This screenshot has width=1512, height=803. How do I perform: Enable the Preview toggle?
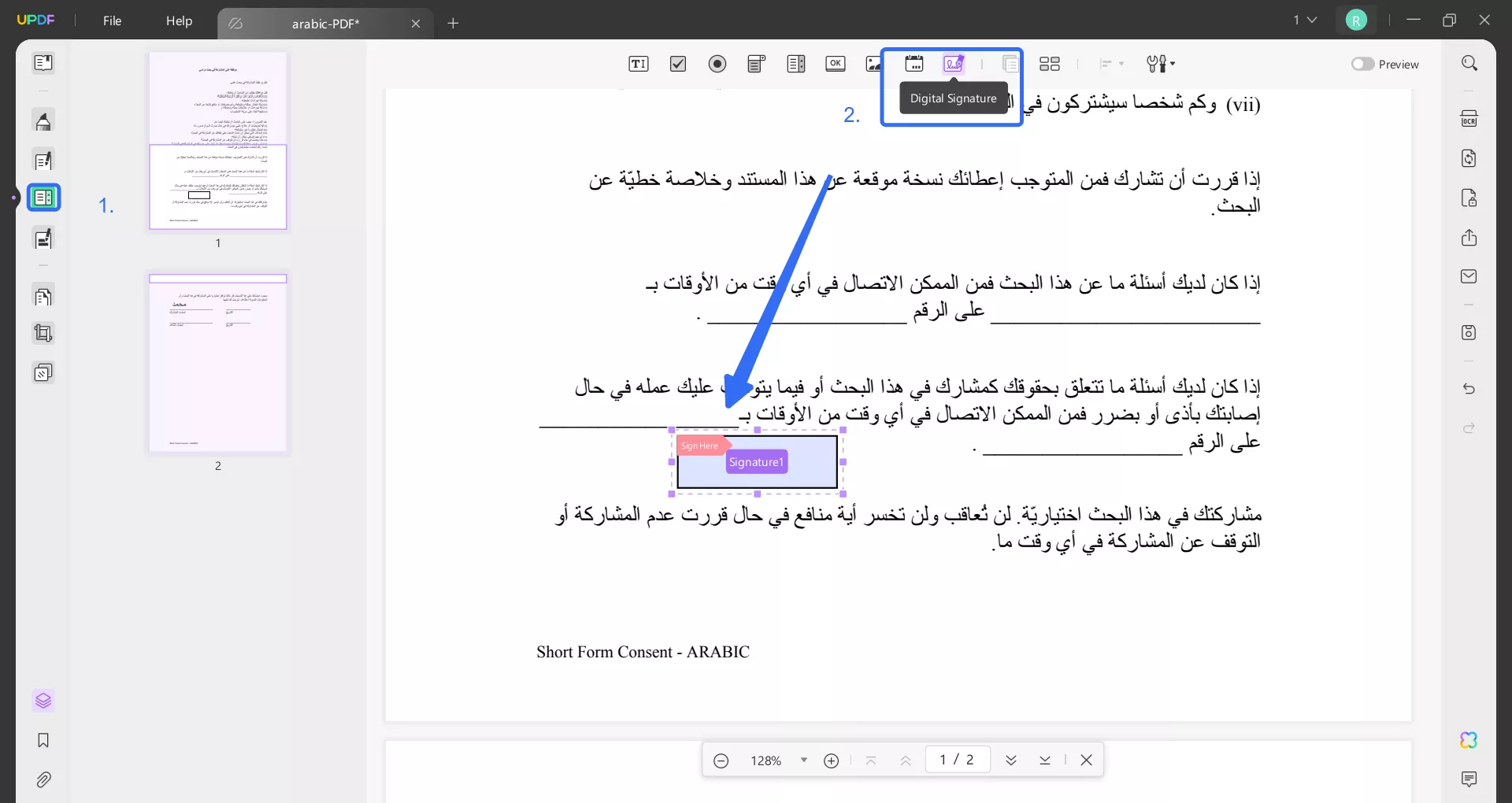coord(1362,64)
